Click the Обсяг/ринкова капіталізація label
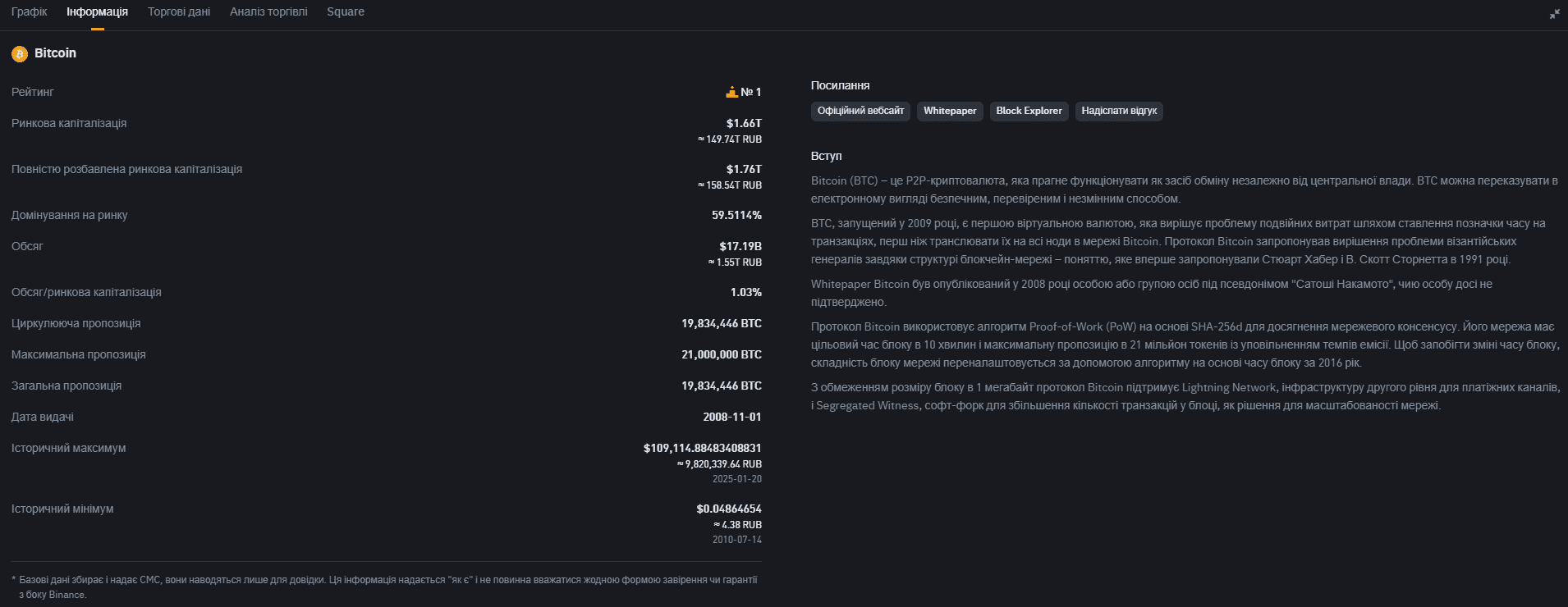Screen dimensions: 1568x607 click(86, 292)
